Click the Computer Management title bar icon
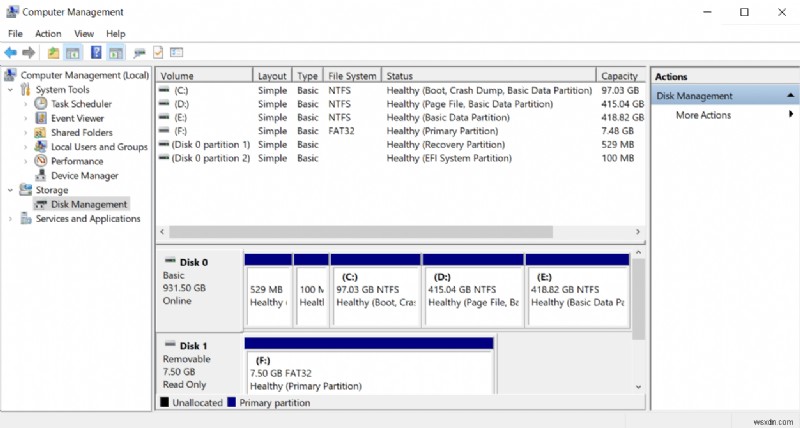The height and width of the screenshot is (428, 800). pyautogui.click(x=12, y=12)
